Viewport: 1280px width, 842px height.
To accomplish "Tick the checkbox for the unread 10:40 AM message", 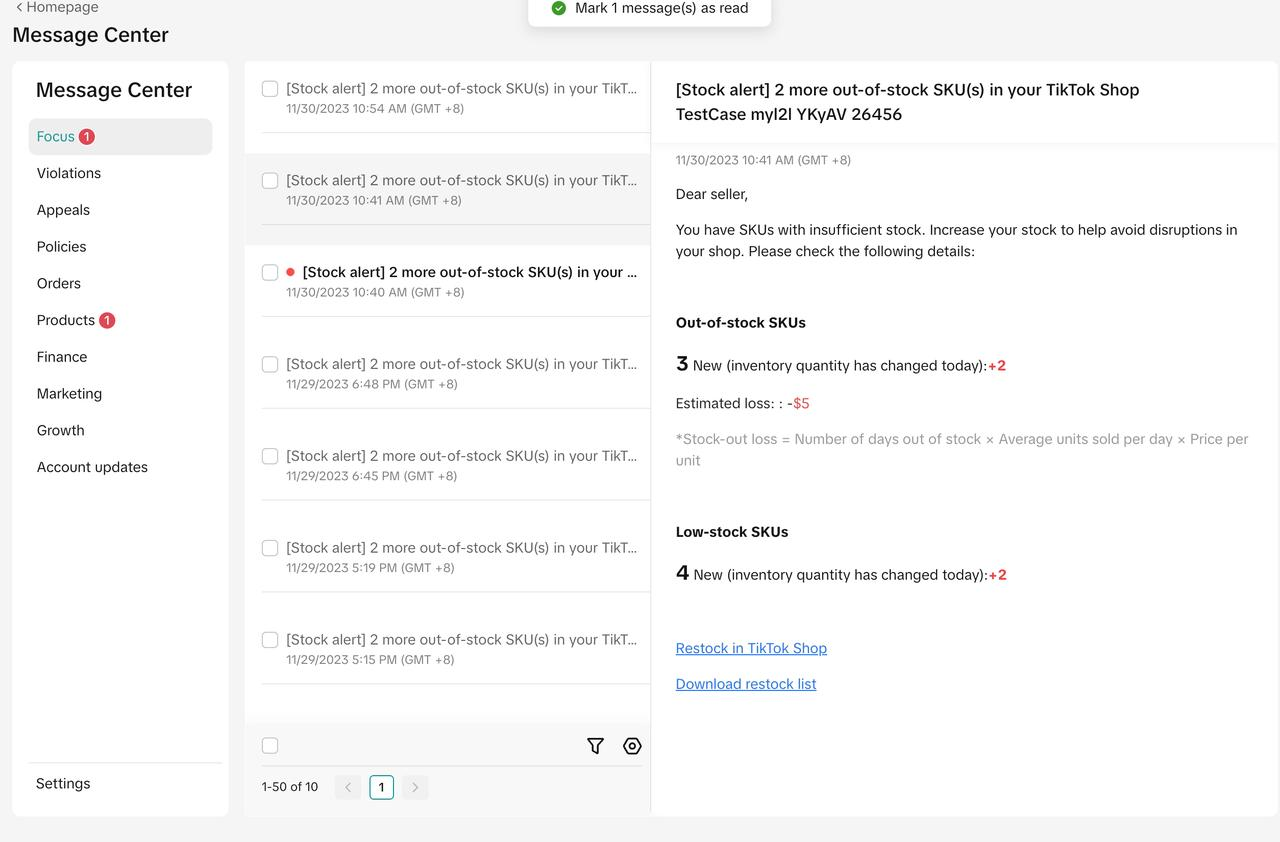I will pyautogui.click(x=270, y=273).
